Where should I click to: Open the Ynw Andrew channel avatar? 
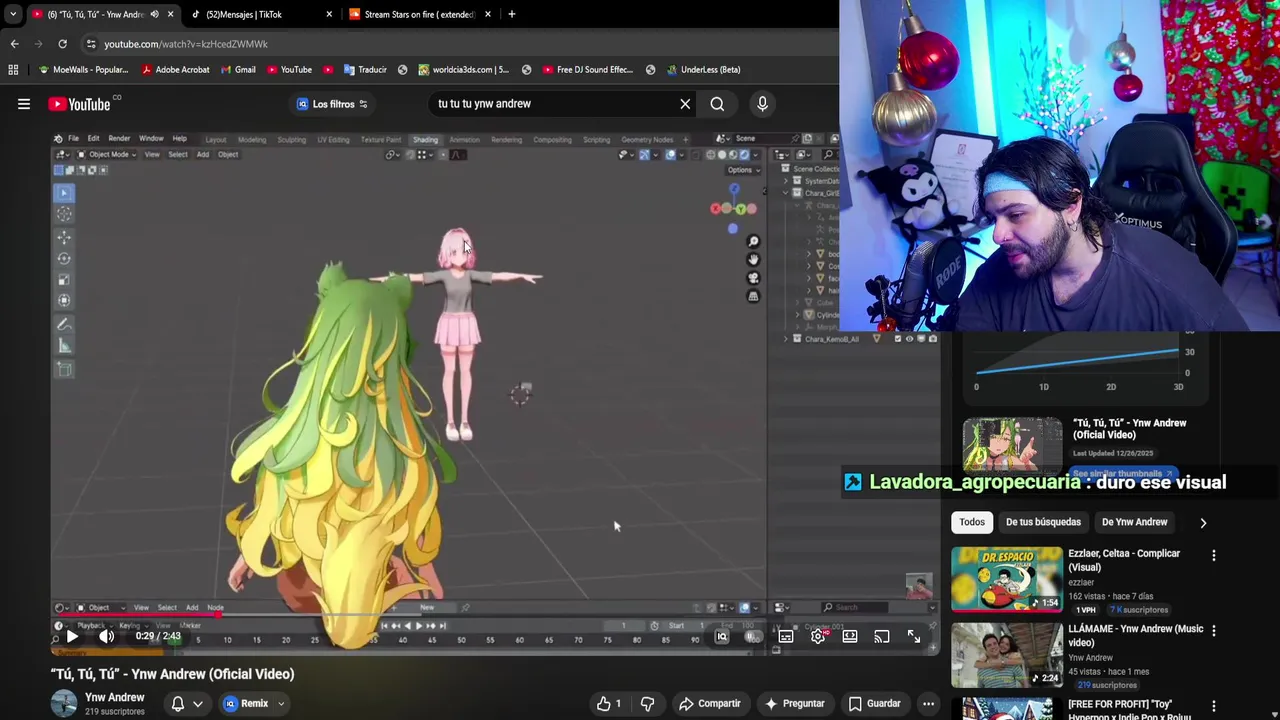click(64, 703)
